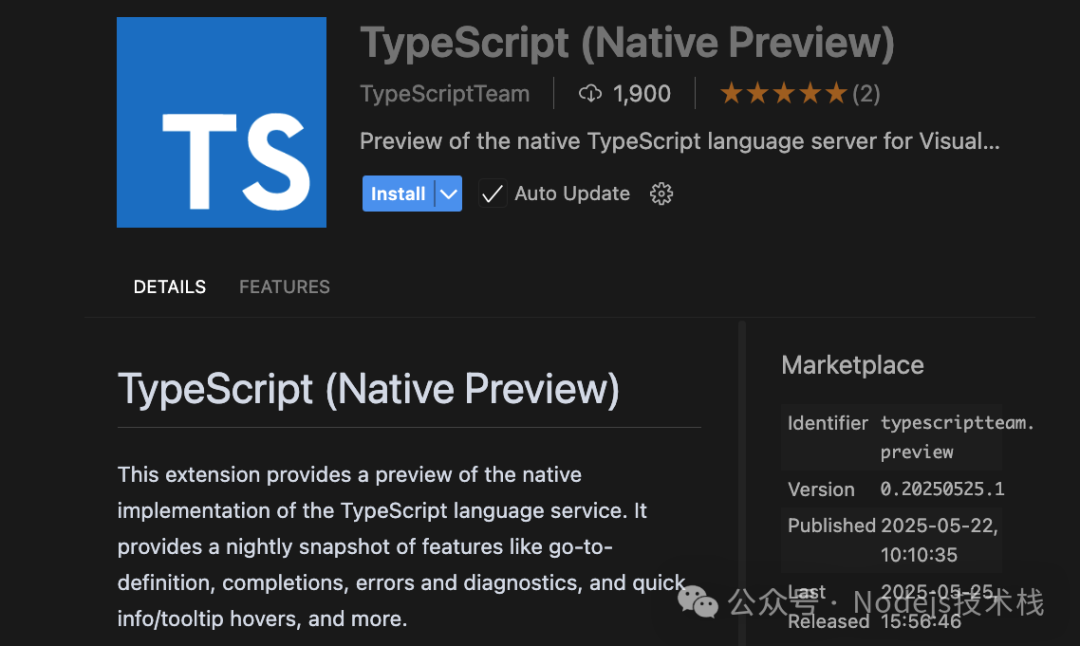Image resolution: width=1080 pixels, height=646 pixels.
Task: Click the extension title at the top
Action: coord(627,43)
